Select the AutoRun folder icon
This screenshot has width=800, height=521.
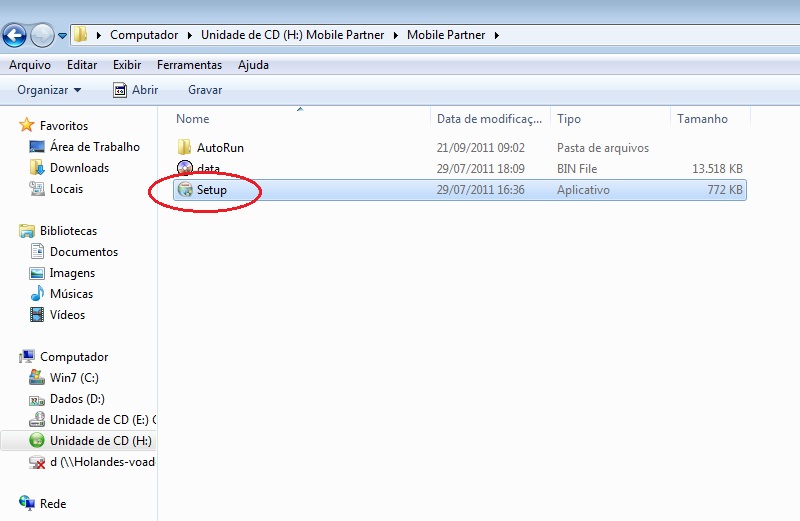tap(184, 147)
